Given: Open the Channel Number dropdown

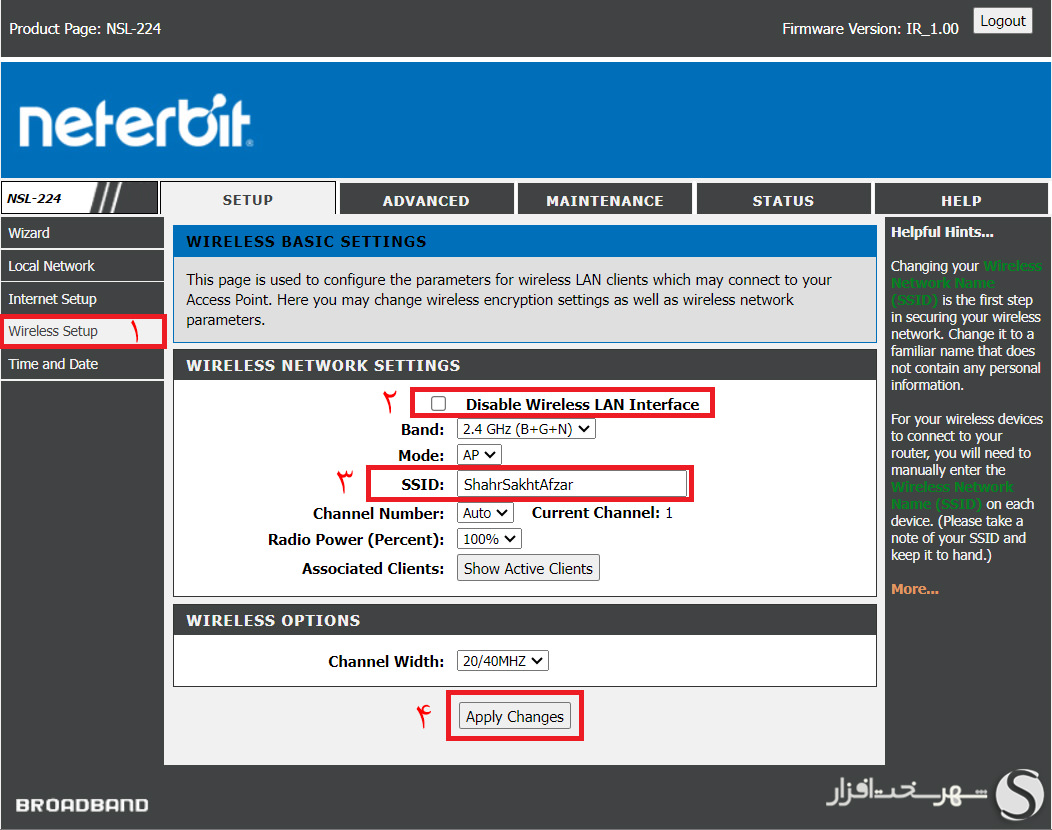Looking at the screenshot, I should [x=484, y=512].
